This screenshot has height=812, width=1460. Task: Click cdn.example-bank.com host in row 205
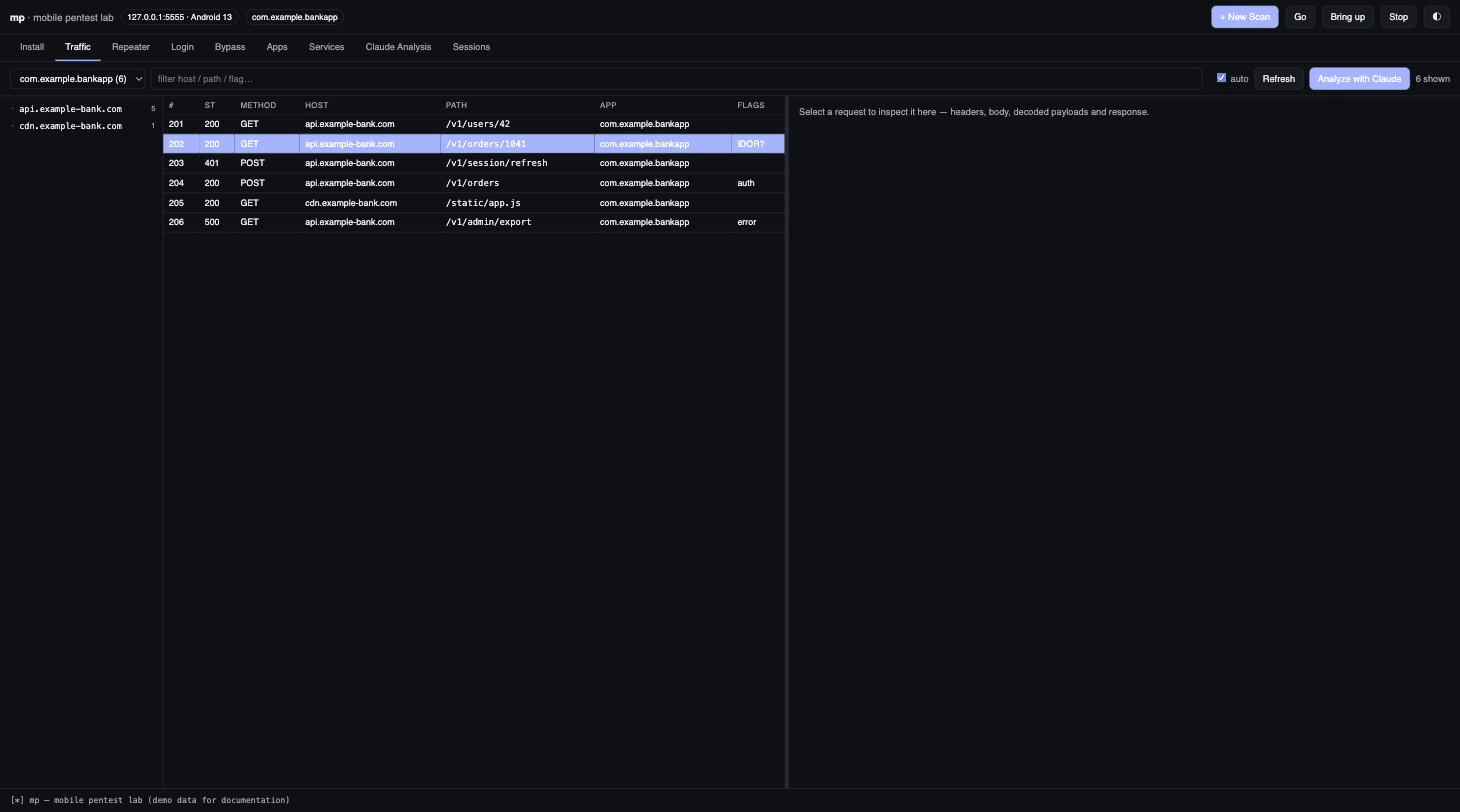pos(351,203)
